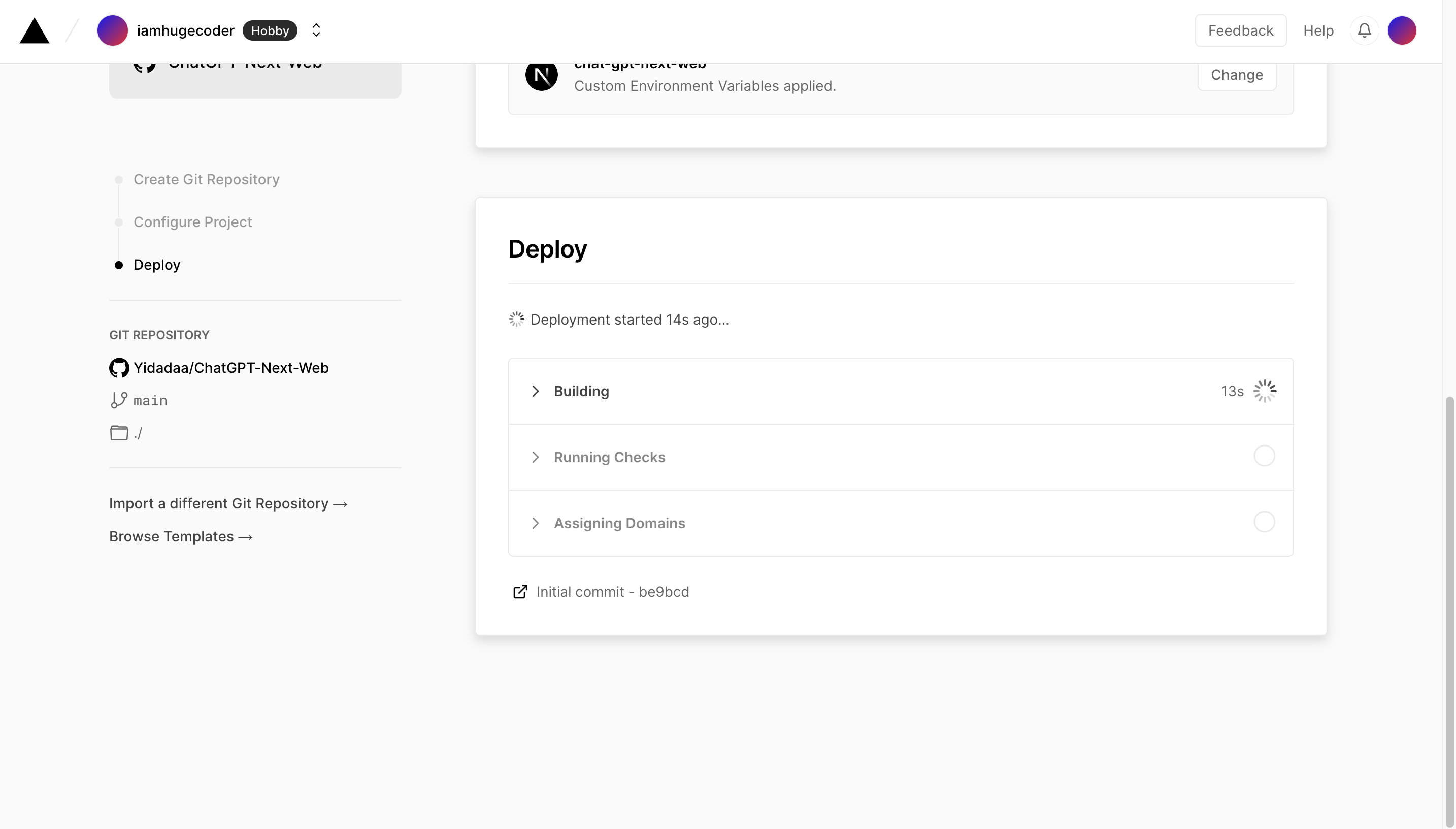
Task: Open Help in the top bar
Action: tap(1318, 31)
